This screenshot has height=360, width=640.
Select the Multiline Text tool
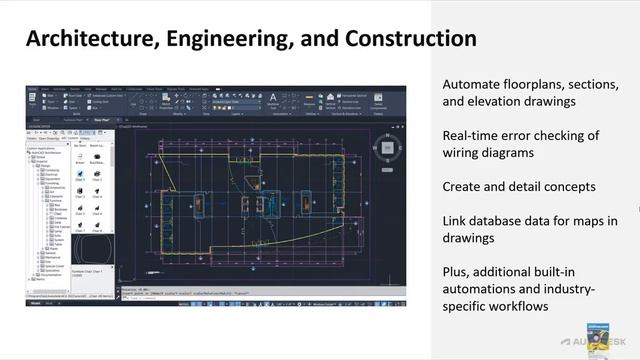pos(273,100)
